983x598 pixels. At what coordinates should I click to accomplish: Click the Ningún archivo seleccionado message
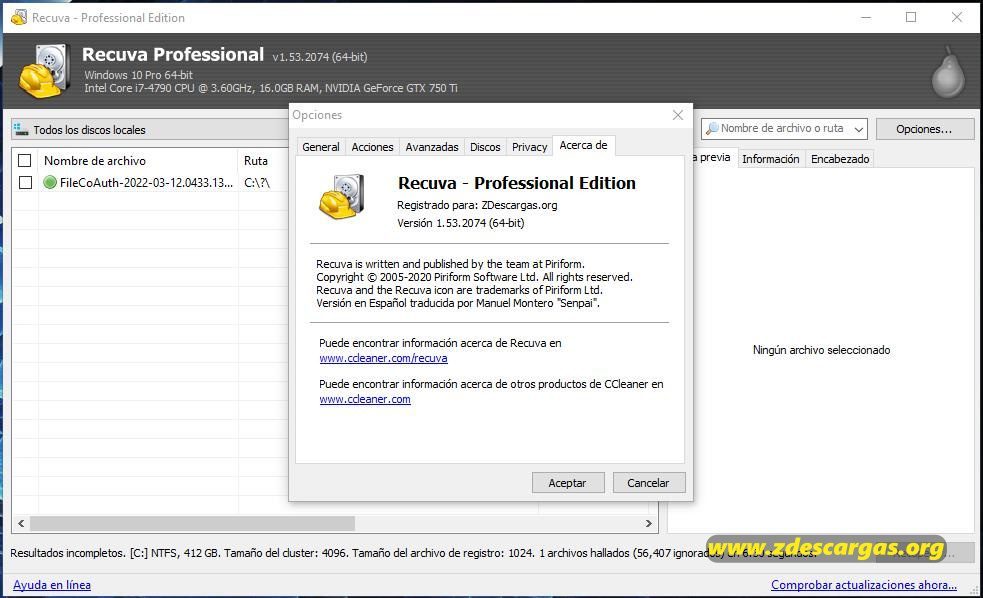pyautogui.click(x=821, y=350)
